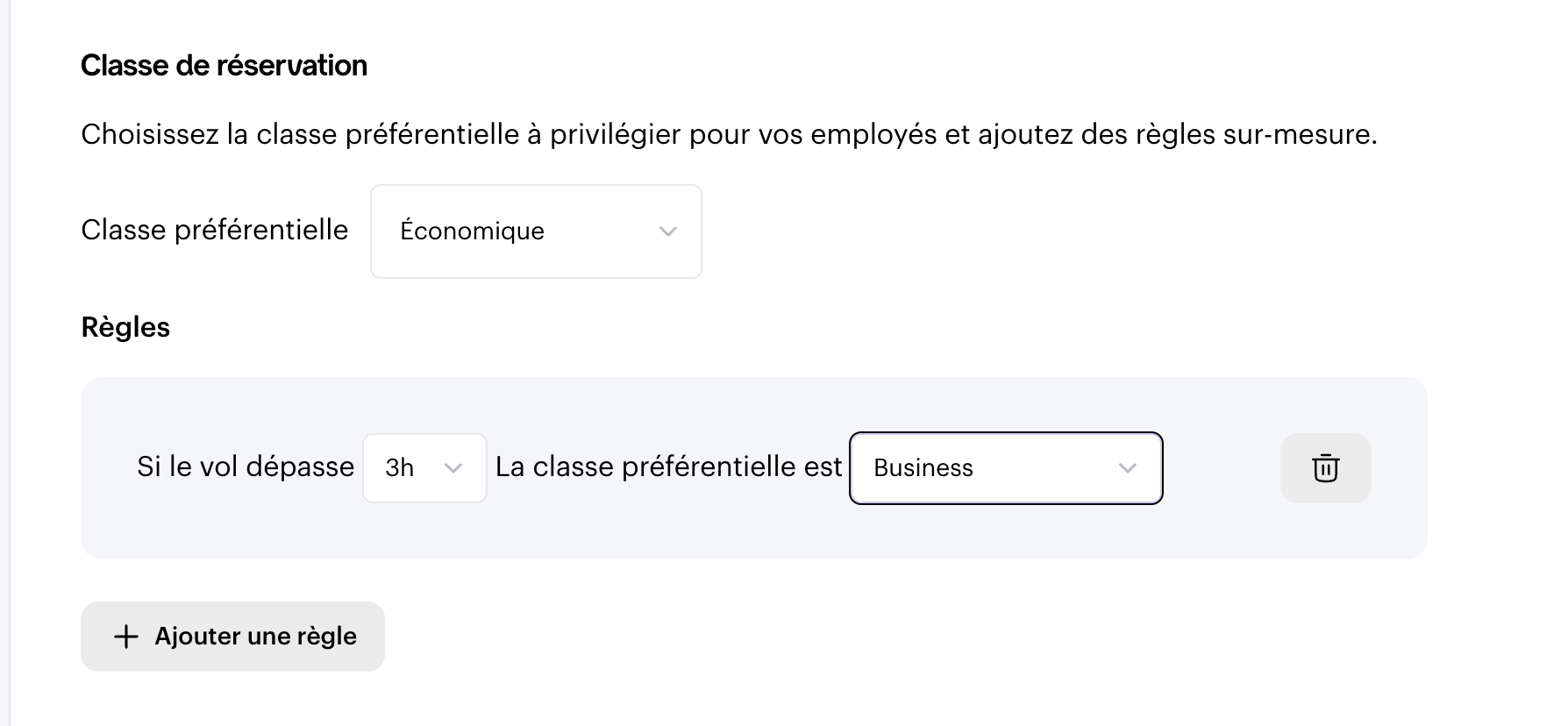This screenshot has height=726, width=1568.
Task: Click the Règles section heading
Action: pyautogui.click(x=125, y=327)
